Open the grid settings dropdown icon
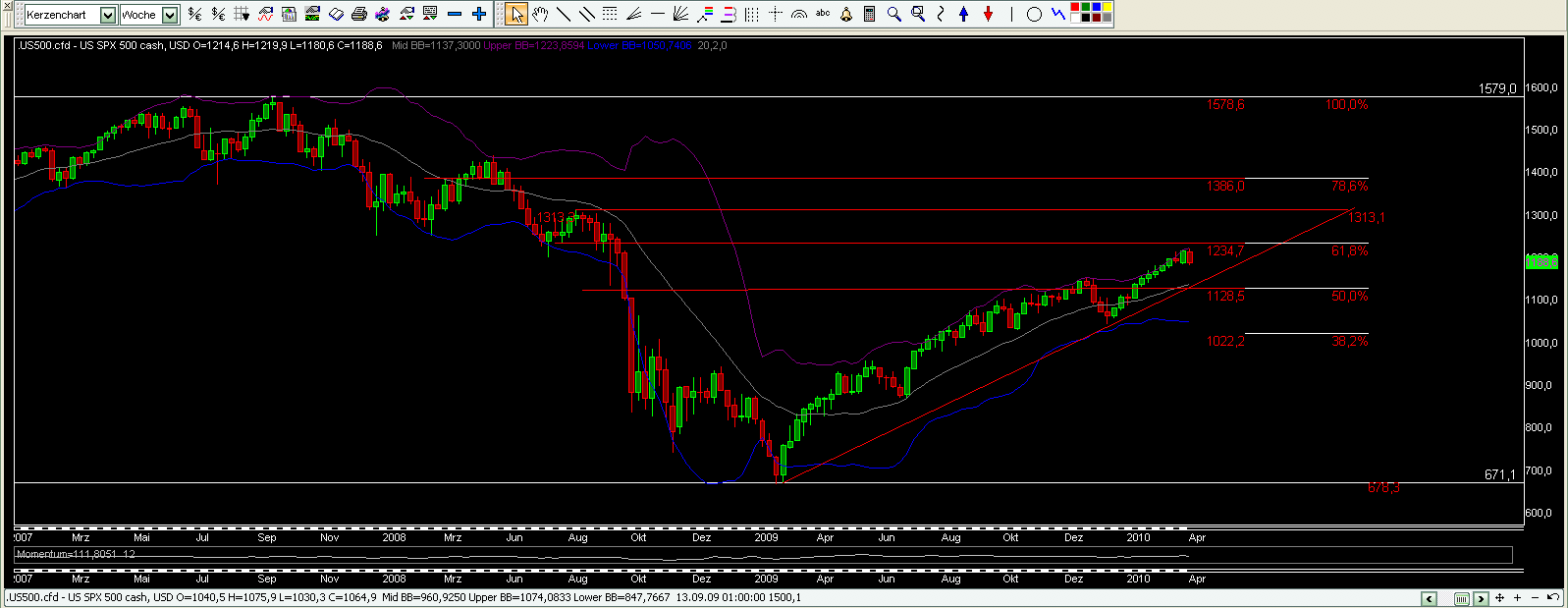 (242, 14)
